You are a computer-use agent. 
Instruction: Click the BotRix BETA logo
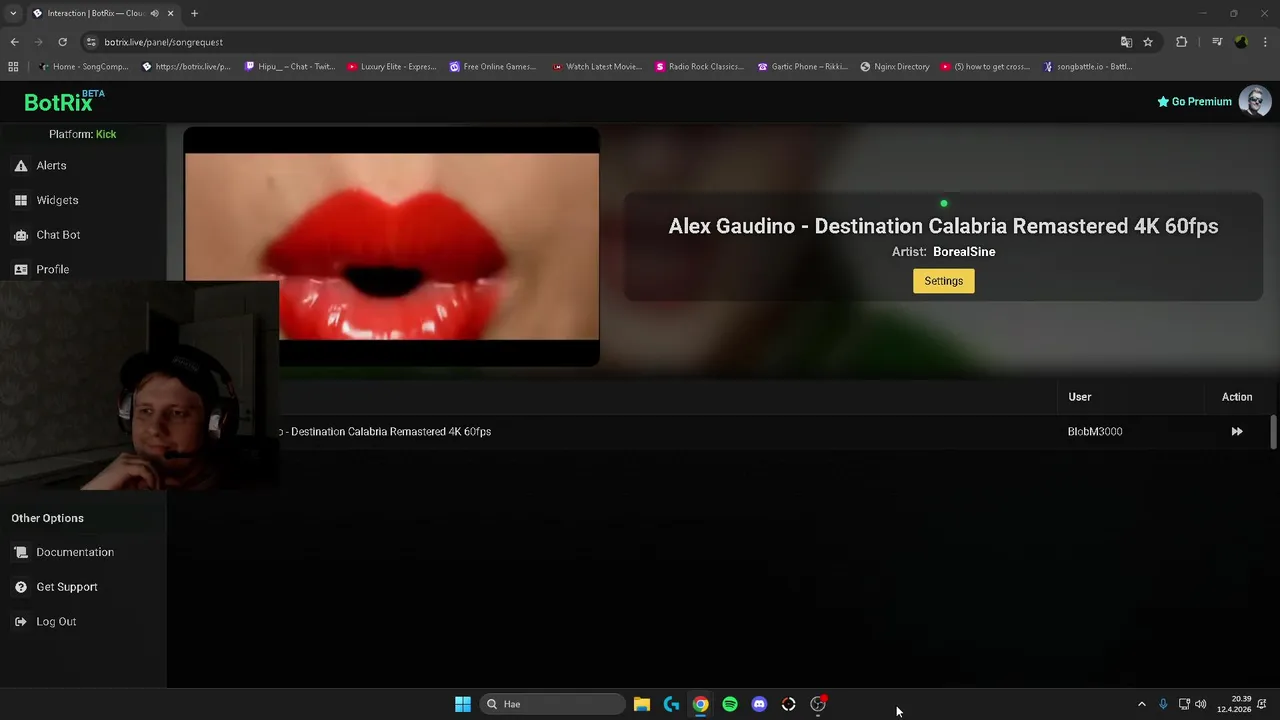click(x=64, y=101)
